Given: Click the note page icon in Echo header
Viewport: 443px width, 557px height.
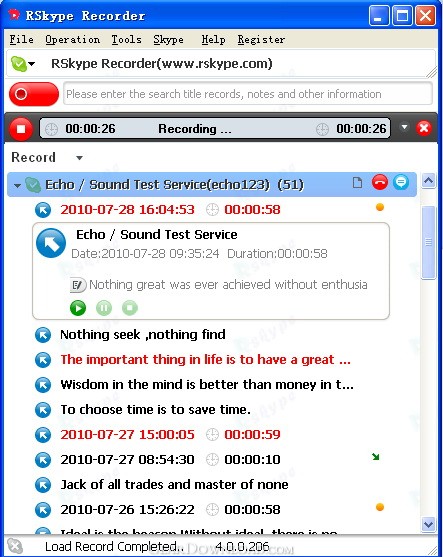Looking at the screenshot, I should click(357, 183).
